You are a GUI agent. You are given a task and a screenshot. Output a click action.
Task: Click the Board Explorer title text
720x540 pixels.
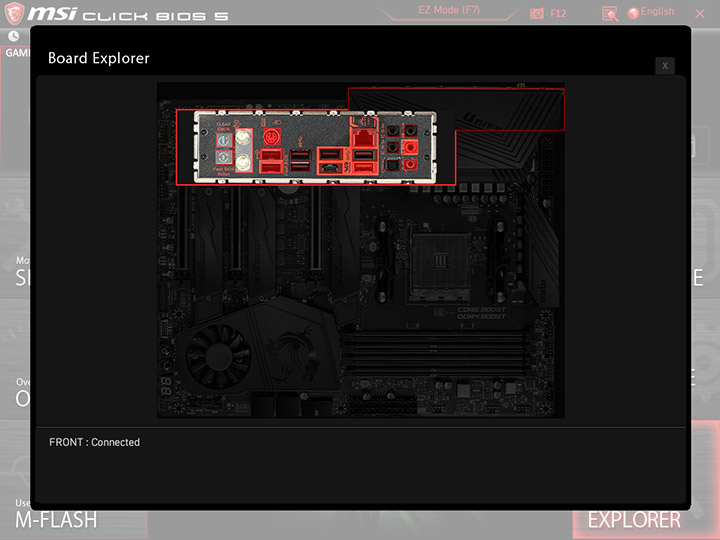pyautogui.click(x=99, y=58)
